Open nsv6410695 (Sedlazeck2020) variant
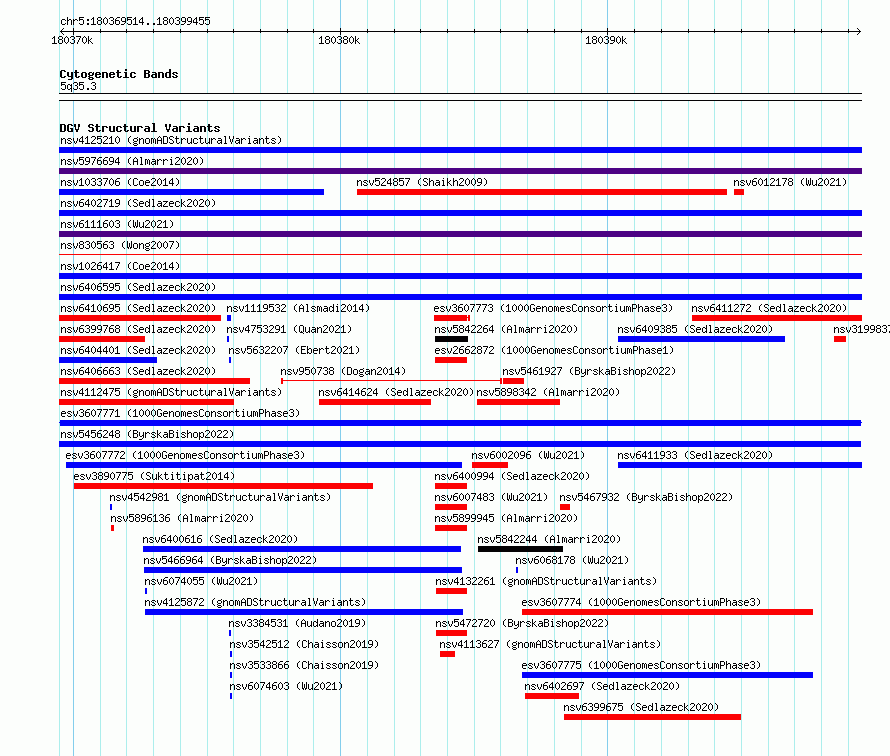 pyautogui.click(x=138, y=308)
